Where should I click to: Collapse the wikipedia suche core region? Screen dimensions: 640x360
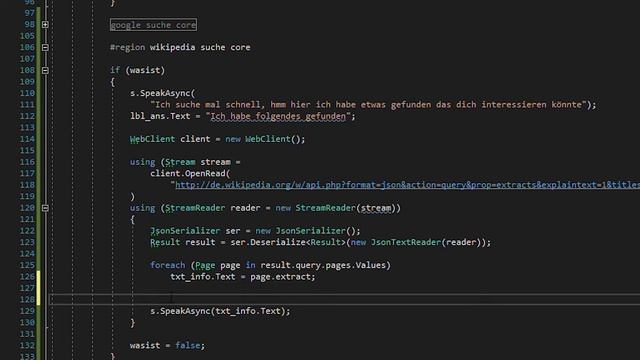(45, 47)
